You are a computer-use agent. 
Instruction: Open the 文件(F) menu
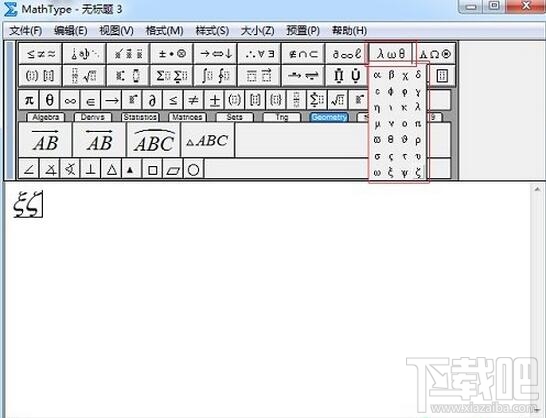coord(25,31)
